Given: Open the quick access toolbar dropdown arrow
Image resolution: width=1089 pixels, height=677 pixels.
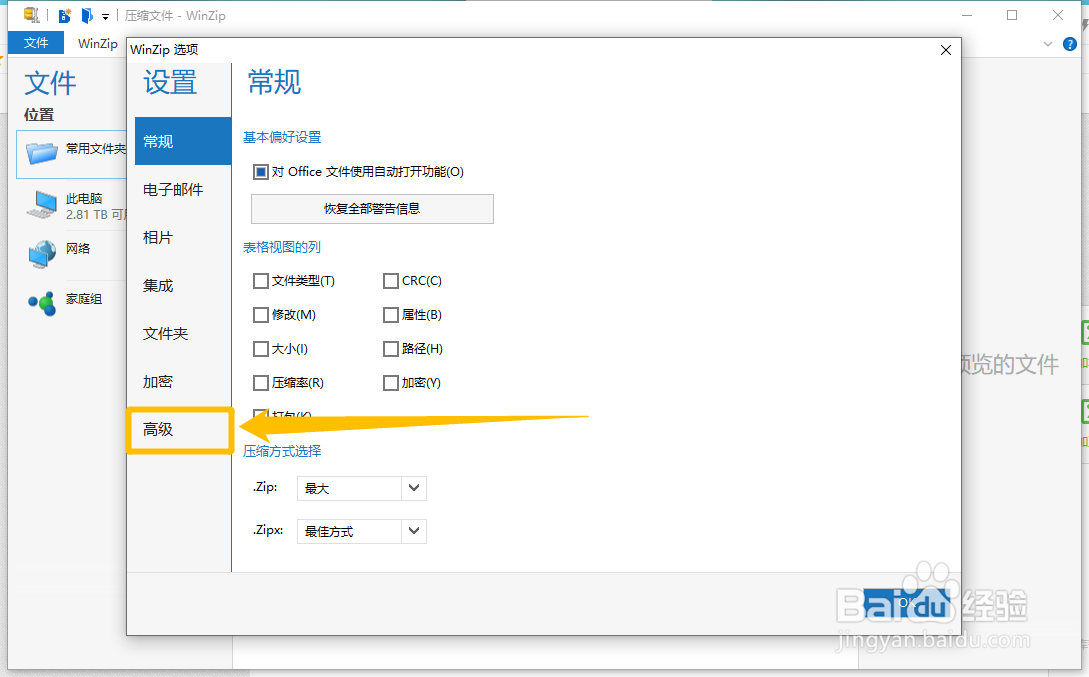Looking at the screenshot, I should pos(106,16).
